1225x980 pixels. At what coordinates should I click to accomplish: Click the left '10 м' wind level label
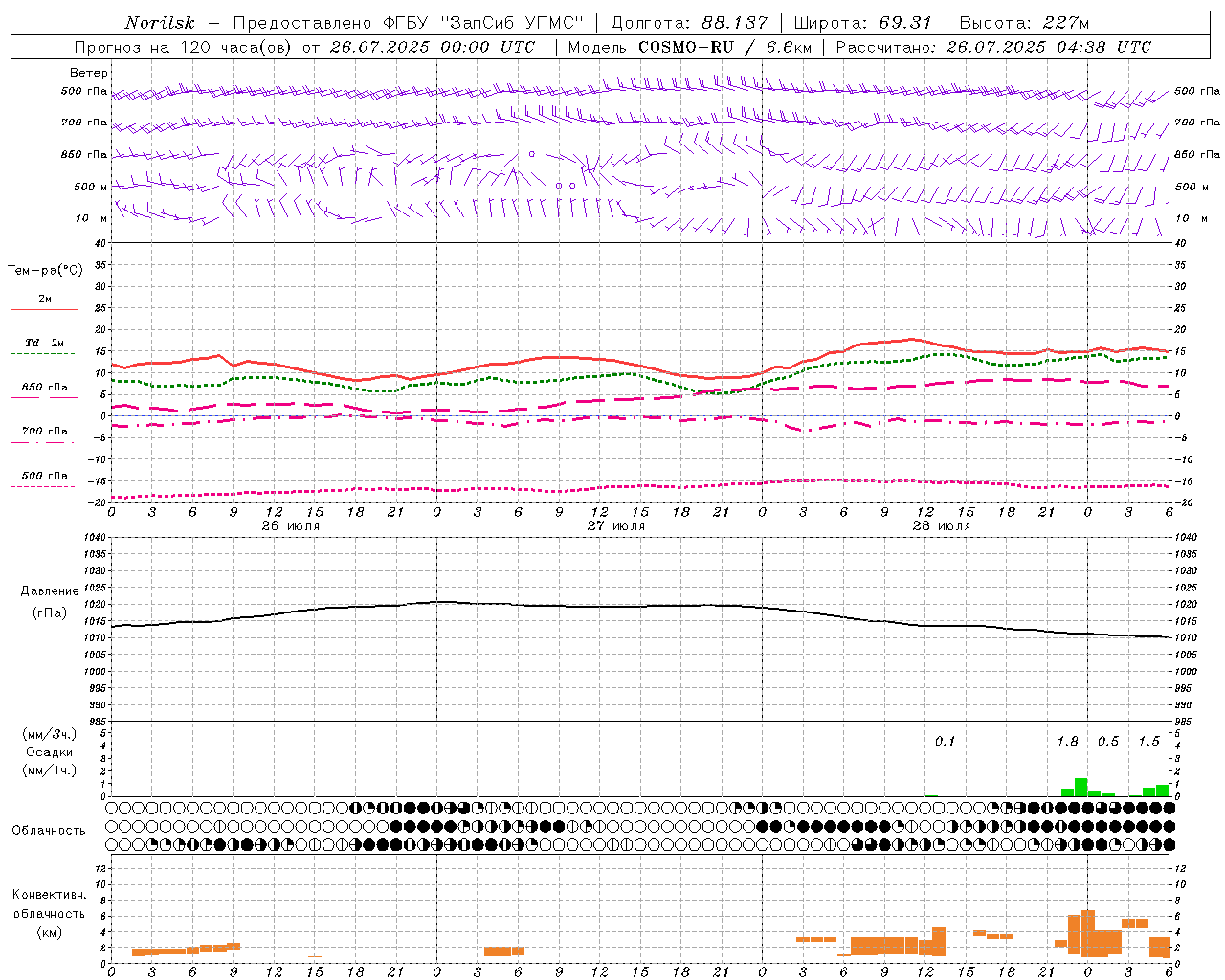[x=92, y=218]
